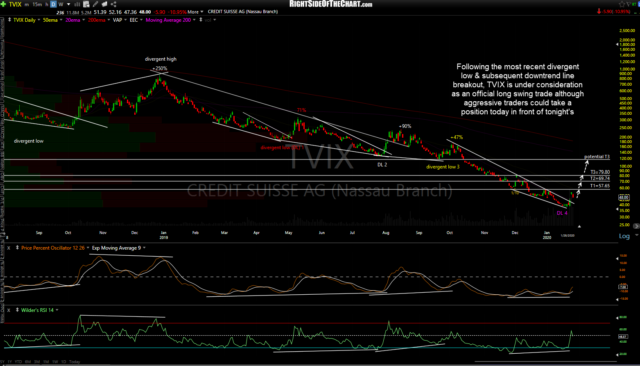Select the 15m timeframe button
This screenshot has width=640, height=366.
point(37,4)
